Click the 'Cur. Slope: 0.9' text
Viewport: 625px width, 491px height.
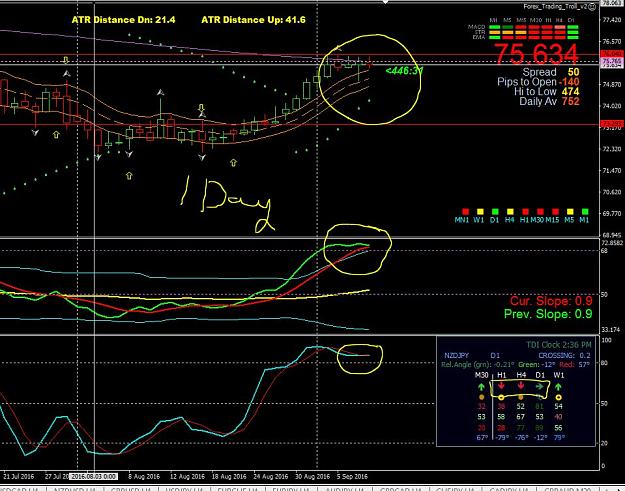tap(551, 301)
